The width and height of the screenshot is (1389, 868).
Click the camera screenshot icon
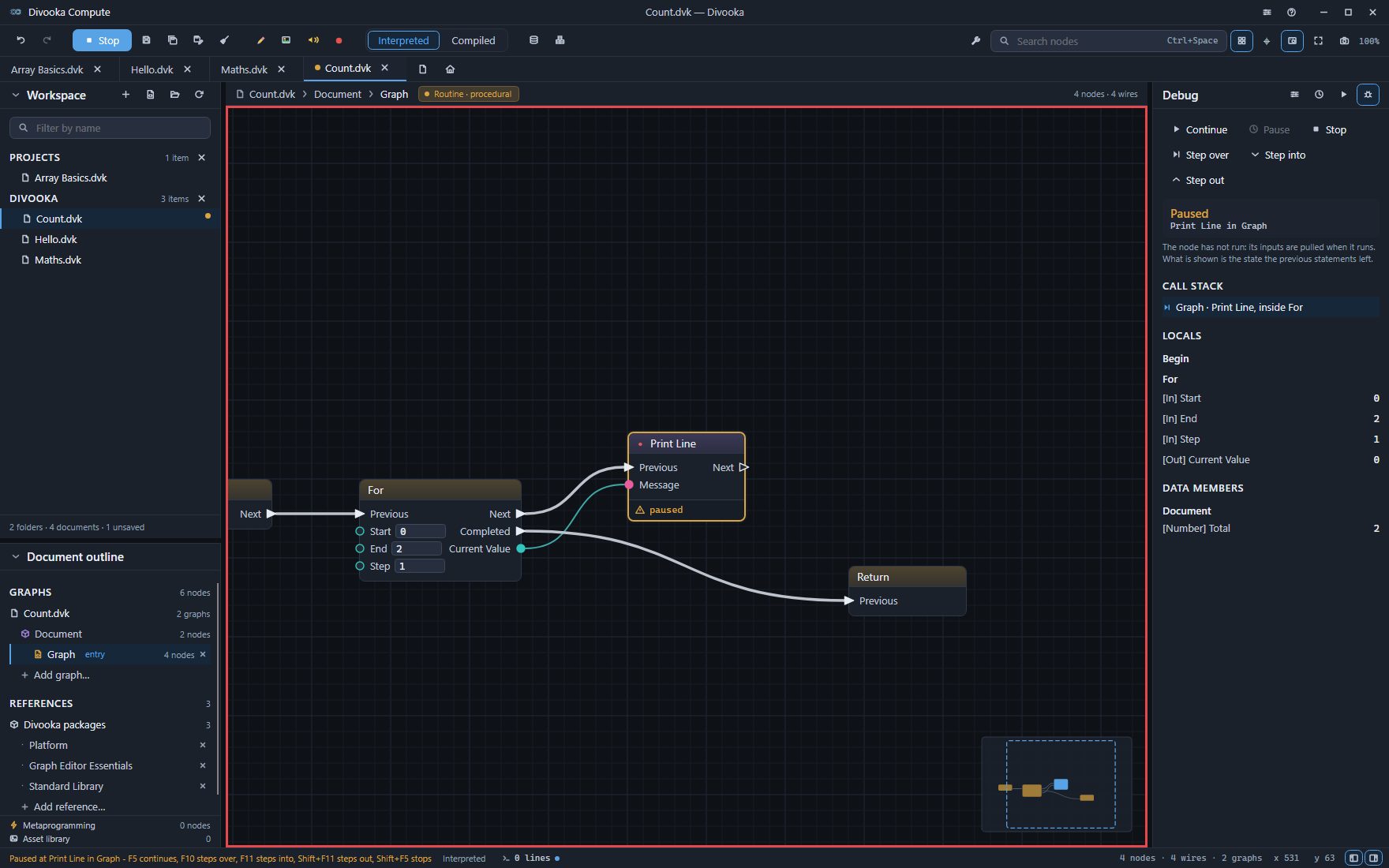(x=1344, y=41)
